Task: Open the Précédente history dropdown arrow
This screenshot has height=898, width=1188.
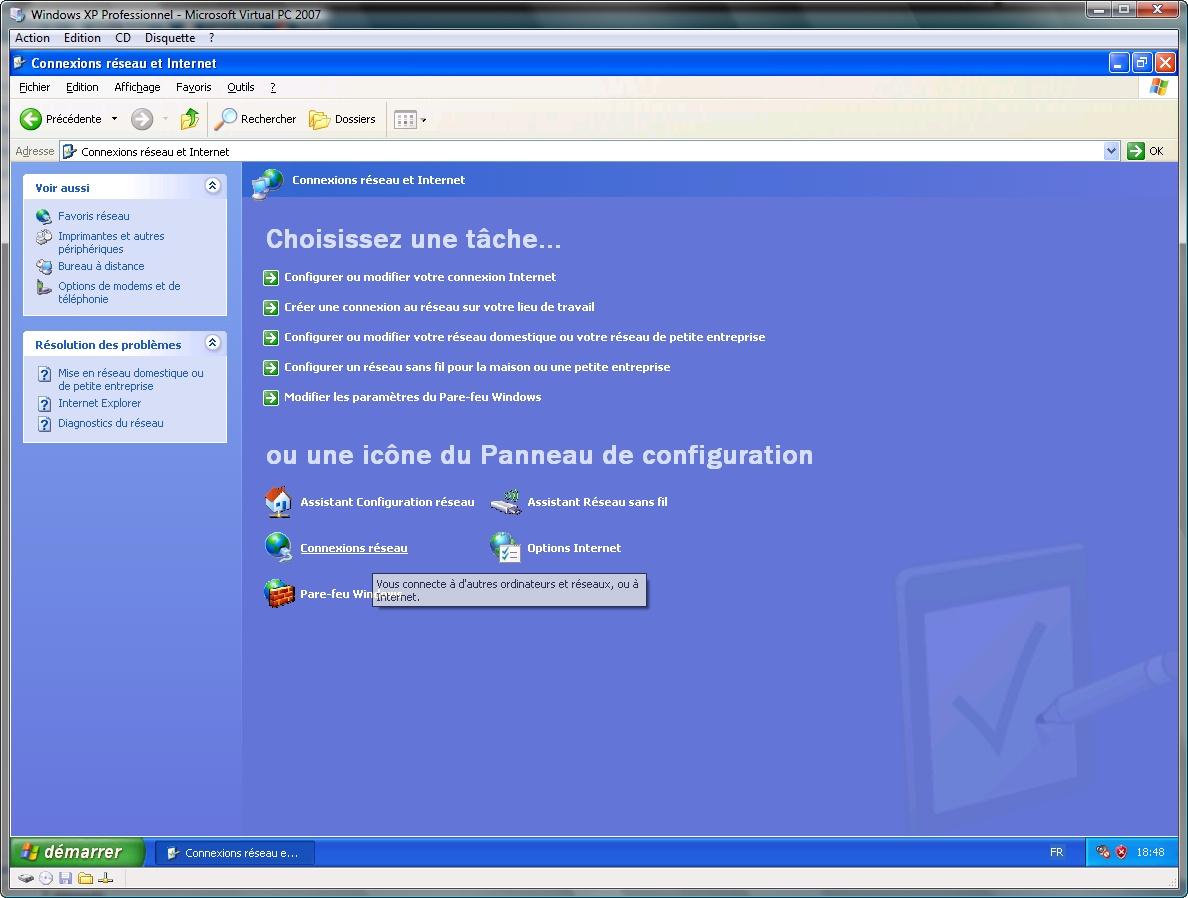Action: coord(114,119)
